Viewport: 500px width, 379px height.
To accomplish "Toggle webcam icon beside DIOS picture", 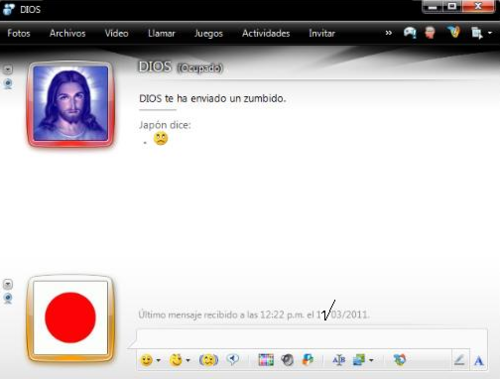I will pyautogui.click(x=8, y=84).
